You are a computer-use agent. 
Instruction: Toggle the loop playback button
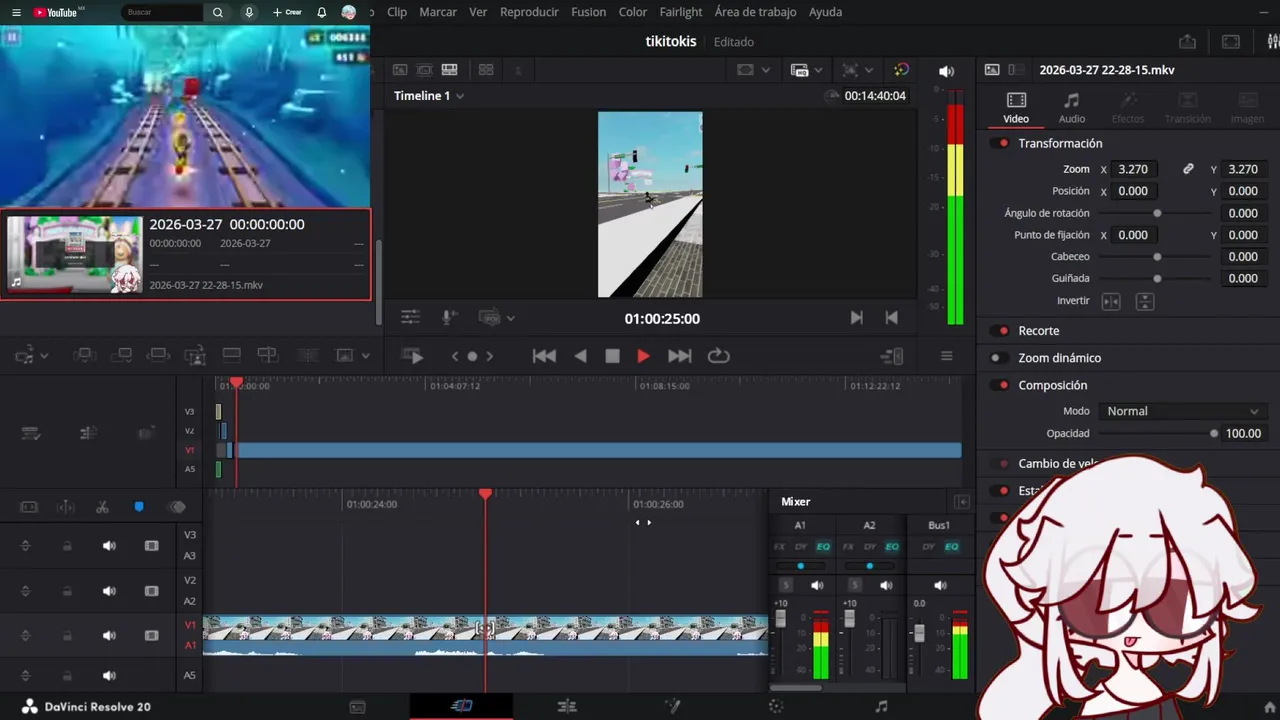pos(718,356)
